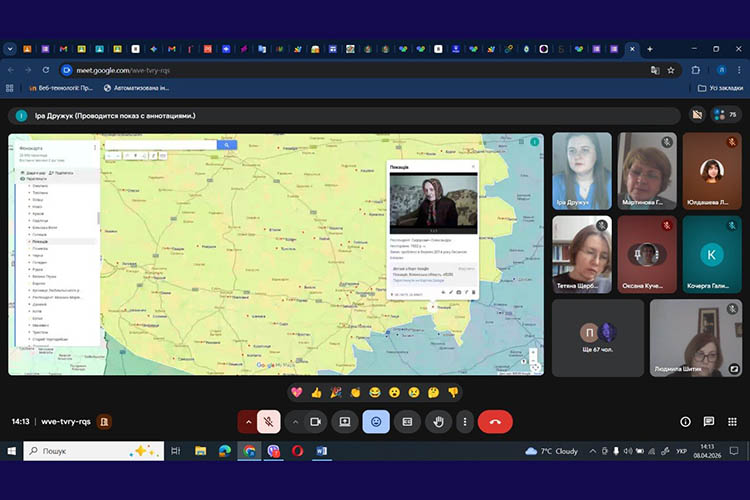This screenshot has width=750, height=500.
Task: Send the thumbs up reaction
Action: pyautogui.click(x=316, y=392)
